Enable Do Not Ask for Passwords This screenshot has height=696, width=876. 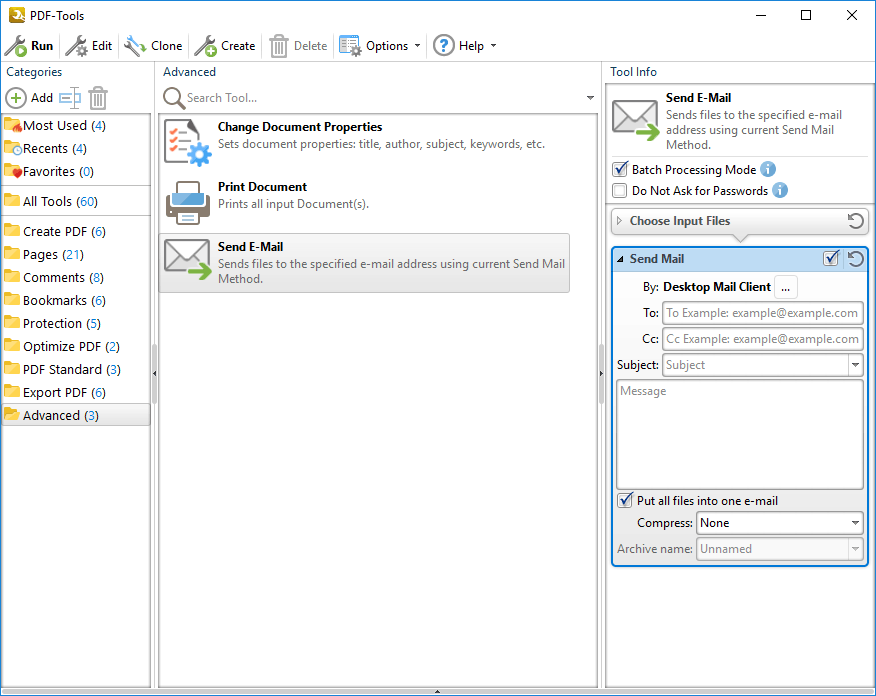pos(620,191)
